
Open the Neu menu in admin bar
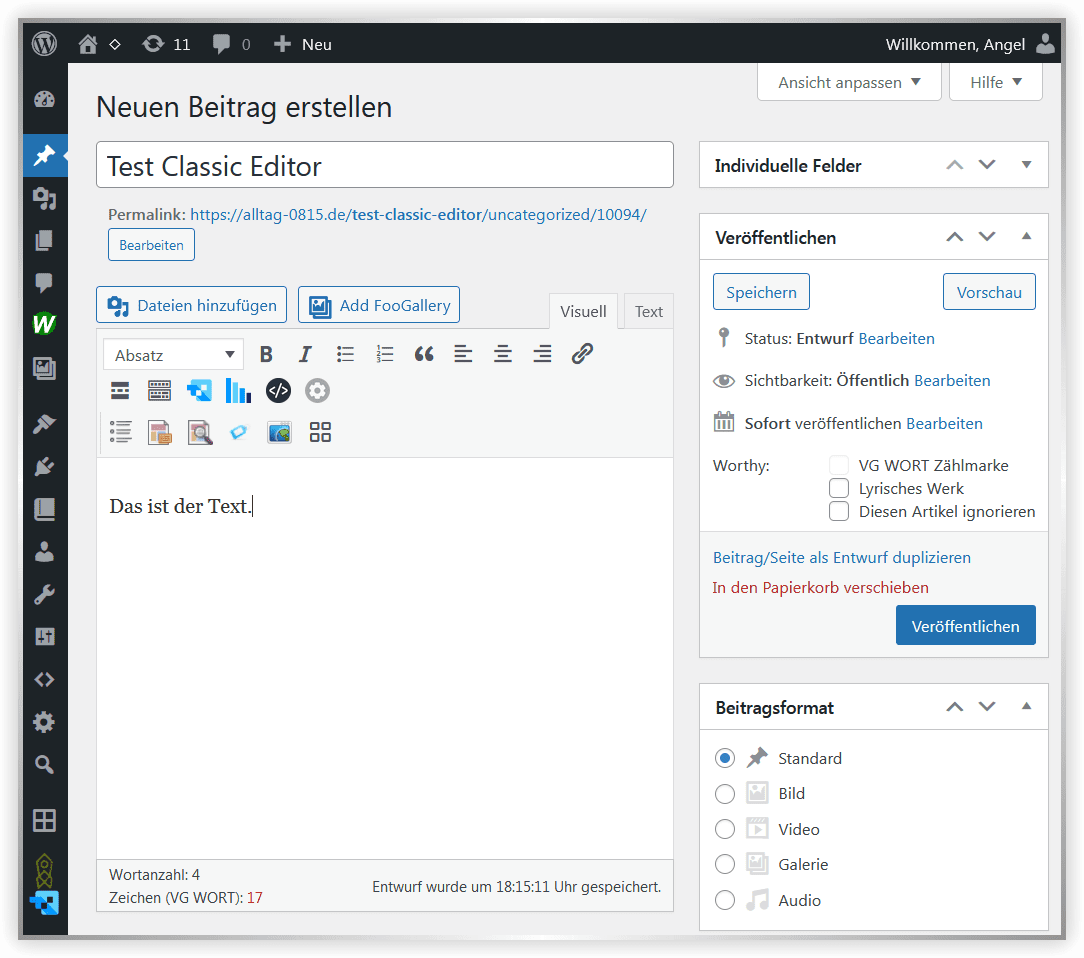303,44
